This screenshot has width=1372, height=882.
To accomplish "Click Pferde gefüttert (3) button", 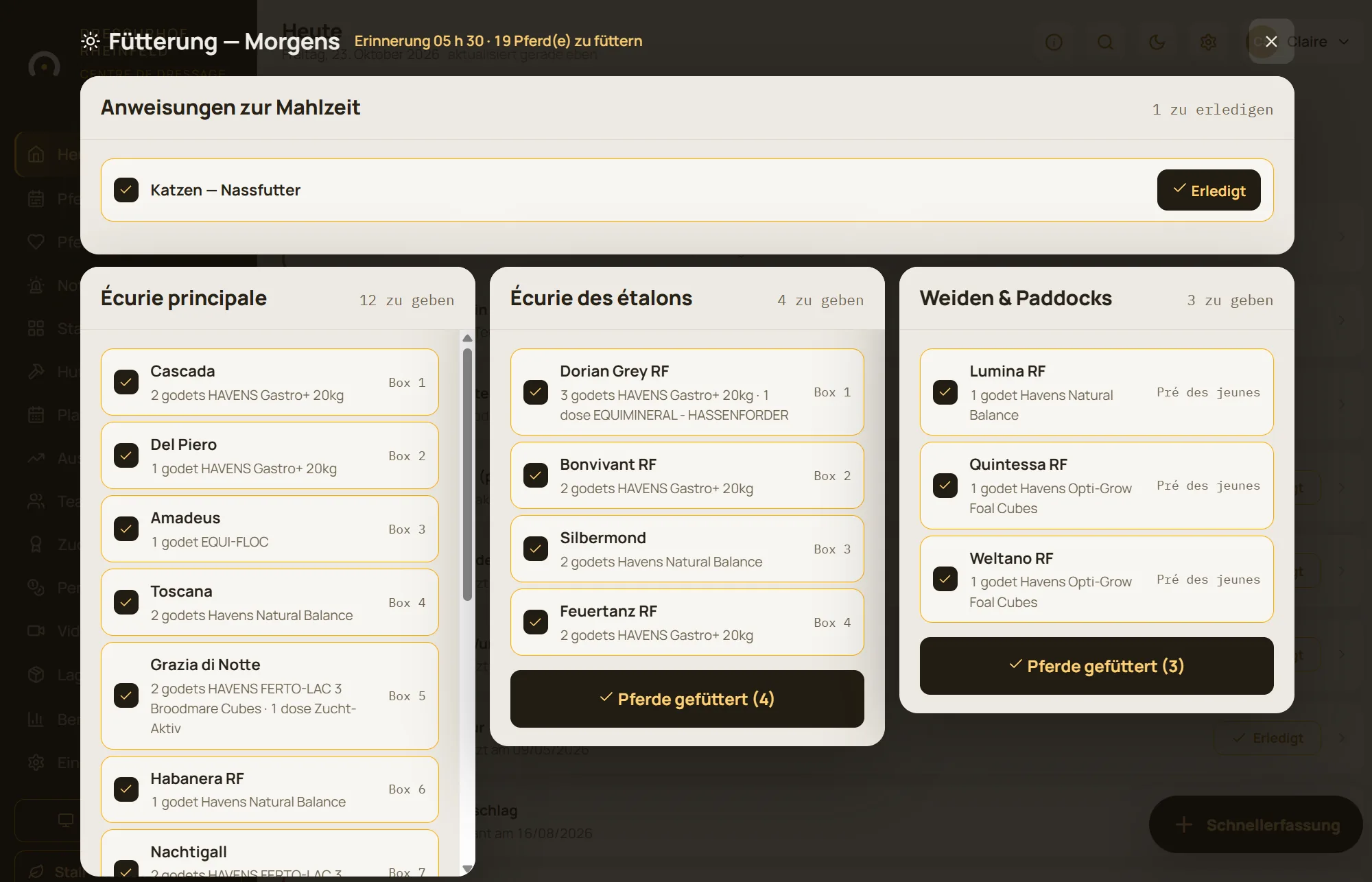I will click(1096, 666).
